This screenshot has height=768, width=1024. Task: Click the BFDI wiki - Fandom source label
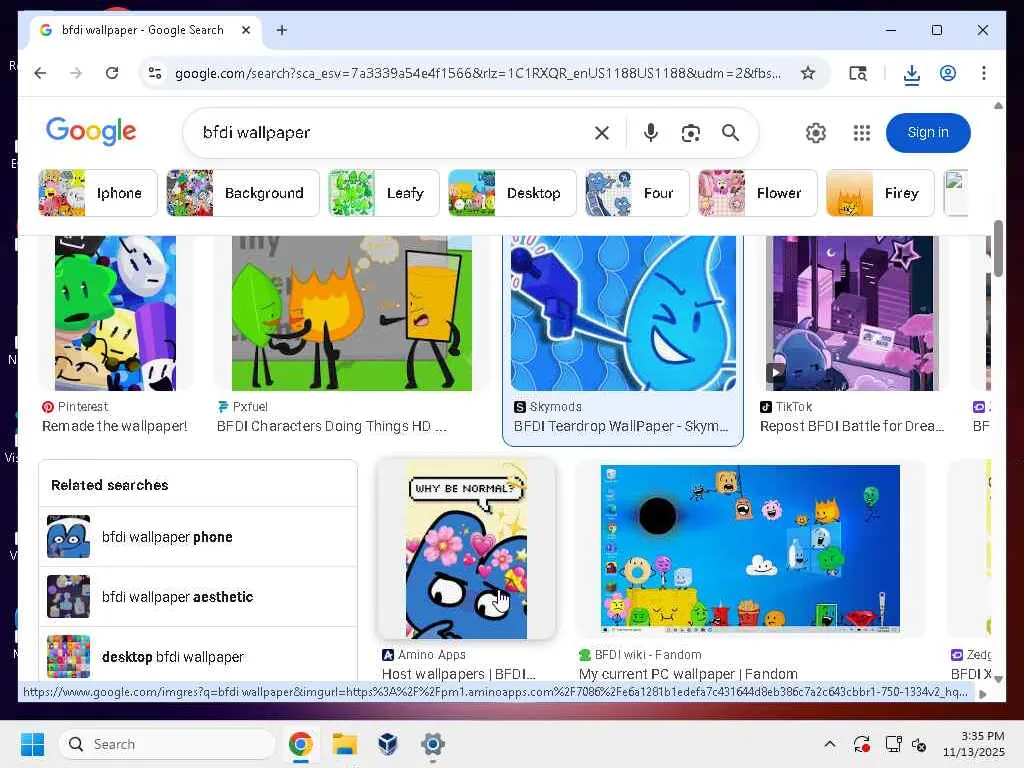[x=648, y=654]
